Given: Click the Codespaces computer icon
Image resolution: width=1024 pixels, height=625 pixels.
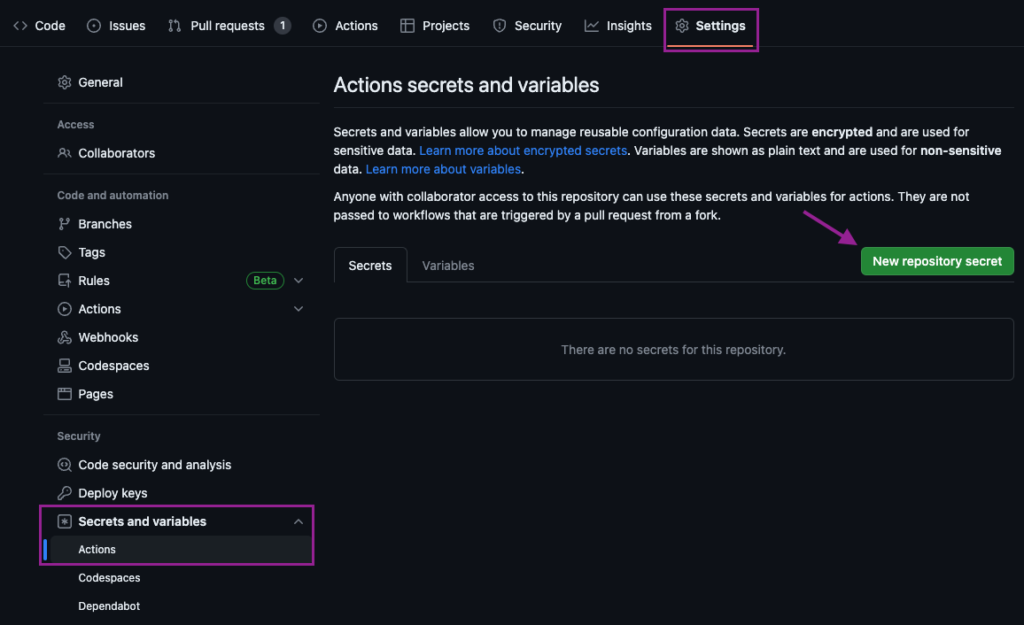Looking at the screenshot, I should coord(64,366).
